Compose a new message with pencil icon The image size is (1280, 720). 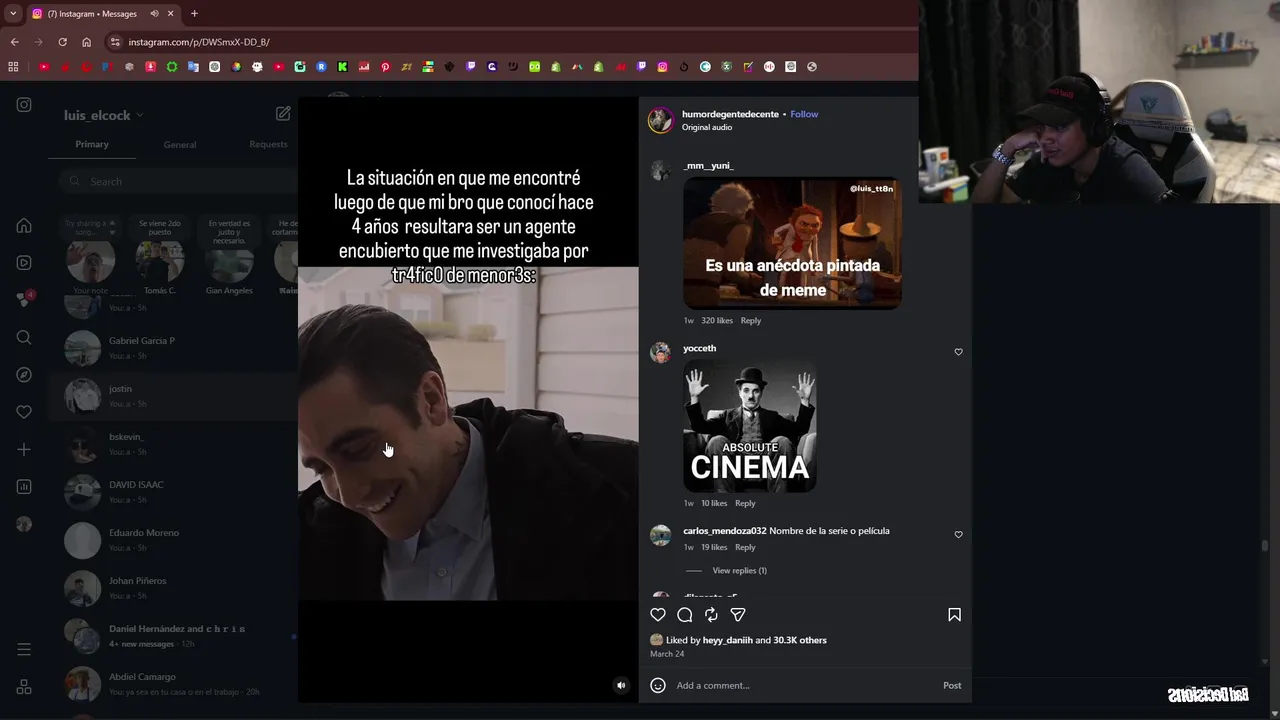283,114
